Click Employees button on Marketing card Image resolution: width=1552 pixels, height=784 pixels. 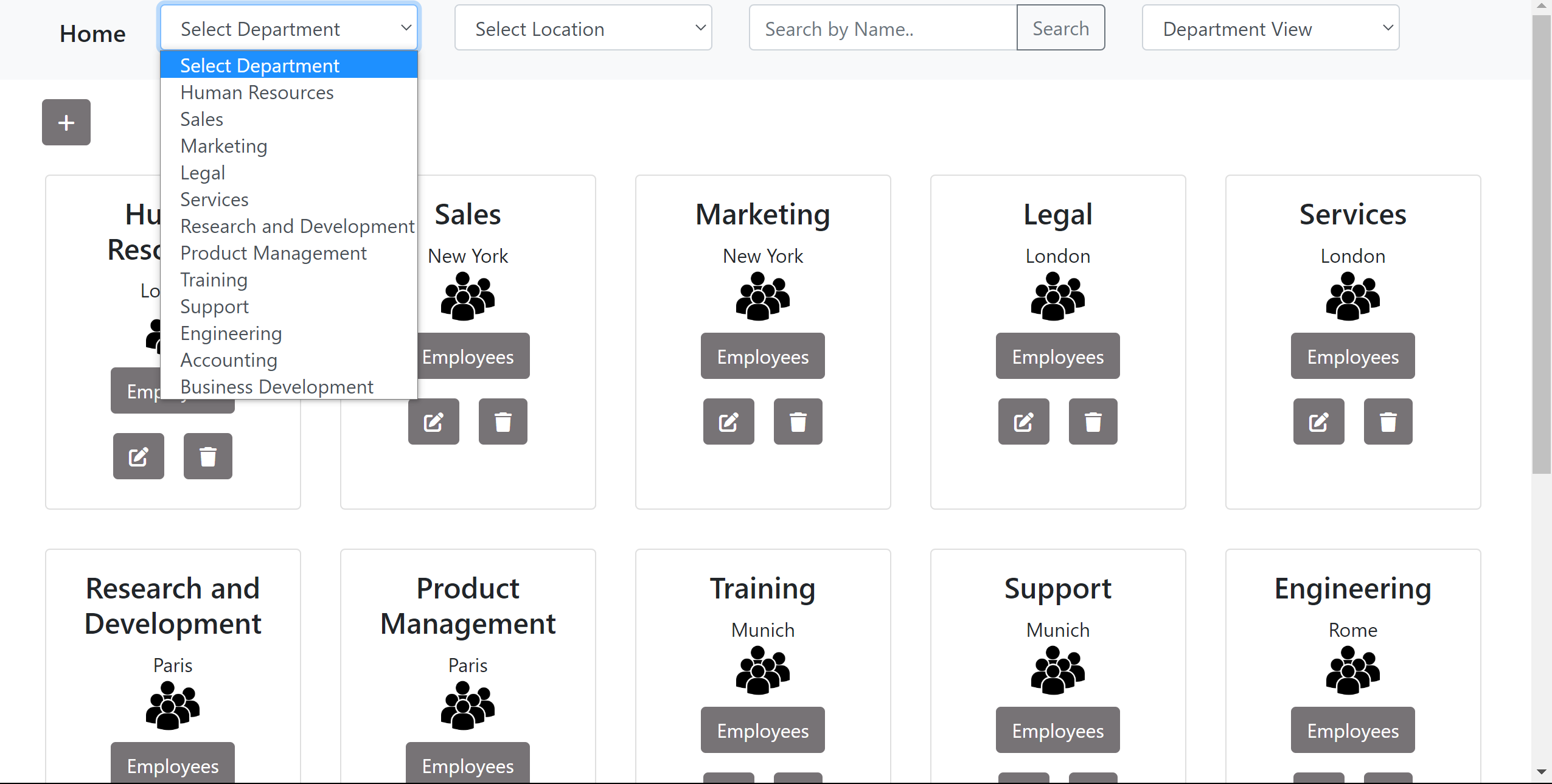(762, 356)
